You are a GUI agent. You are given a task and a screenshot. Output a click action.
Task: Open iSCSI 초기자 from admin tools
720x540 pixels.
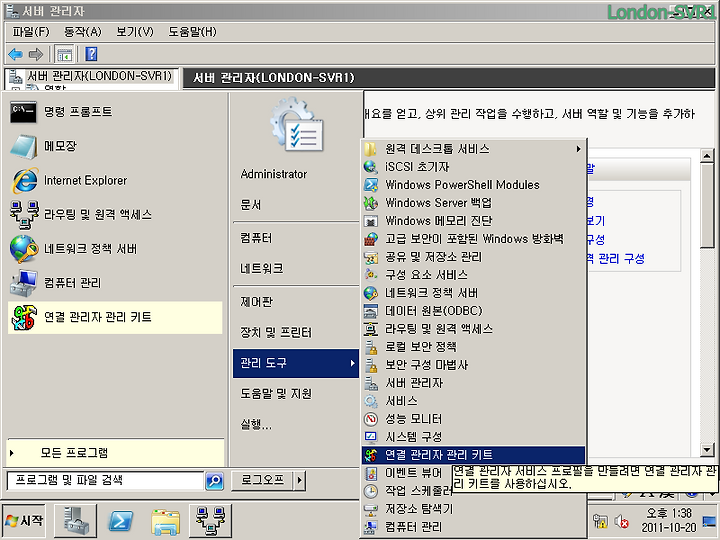point(473,167)
